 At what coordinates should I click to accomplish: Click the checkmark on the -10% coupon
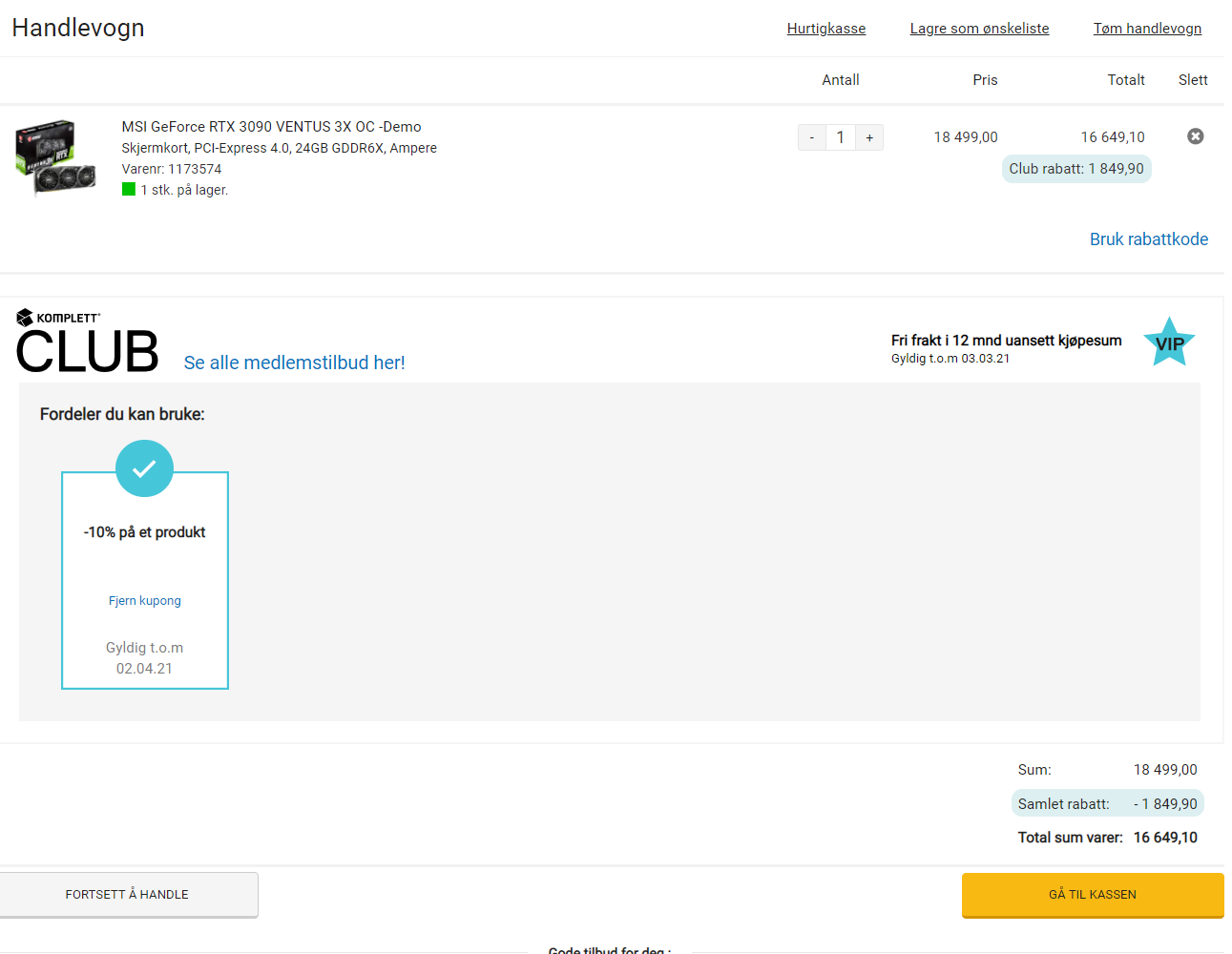tap(144, 468)
